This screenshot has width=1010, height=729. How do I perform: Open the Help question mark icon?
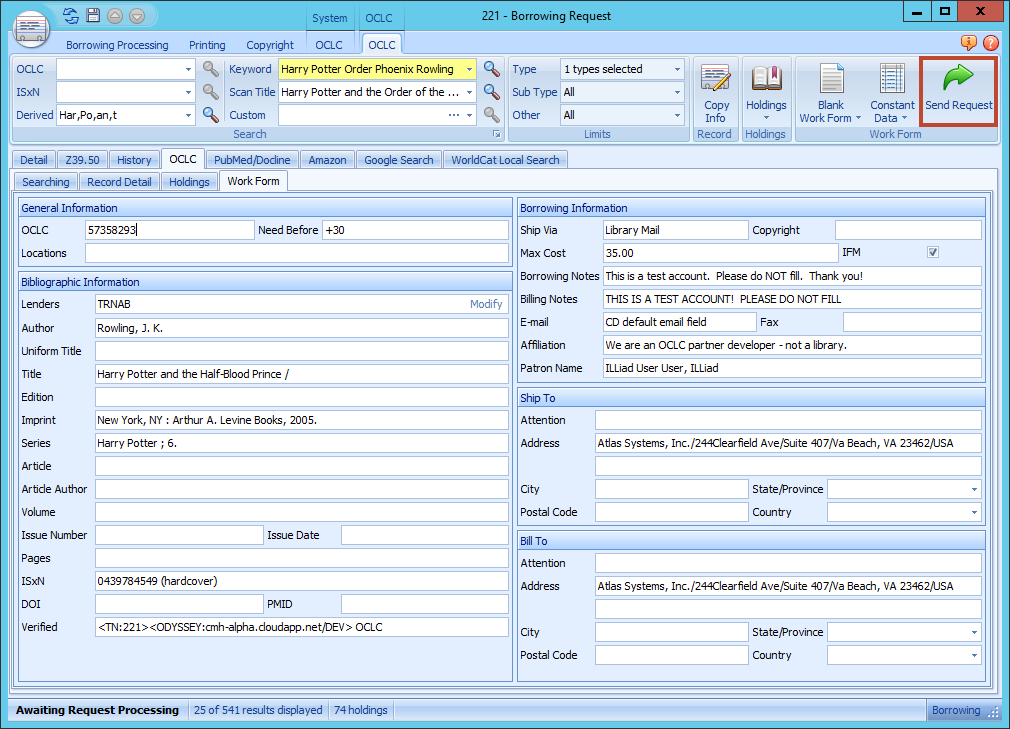(991, 44)
